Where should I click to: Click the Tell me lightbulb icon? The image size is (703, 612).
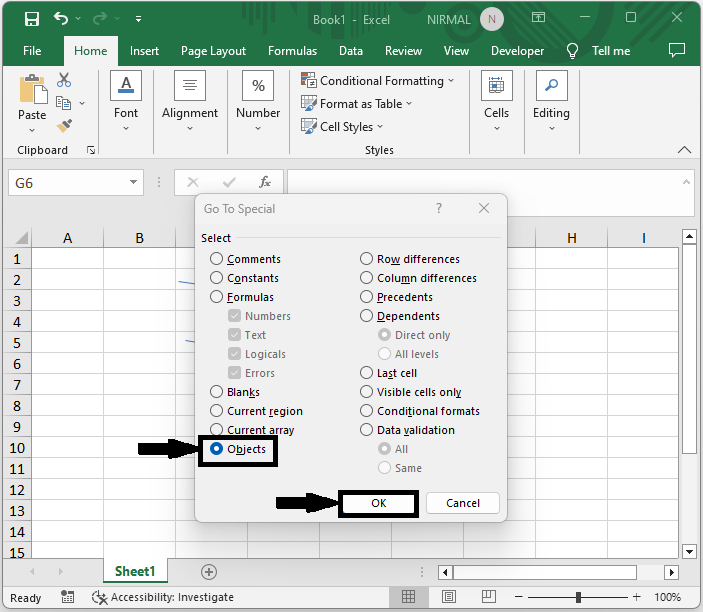pyautogui.click(x=573, y=51)
